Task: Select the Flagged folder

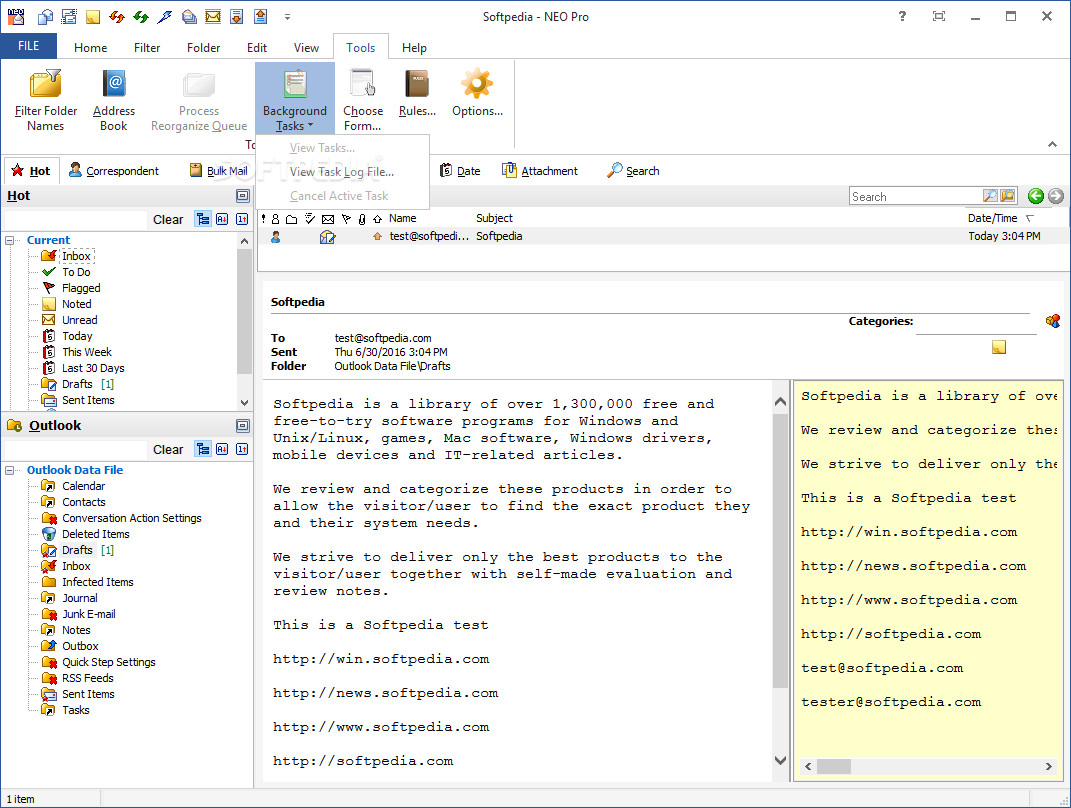Action: 81,288
